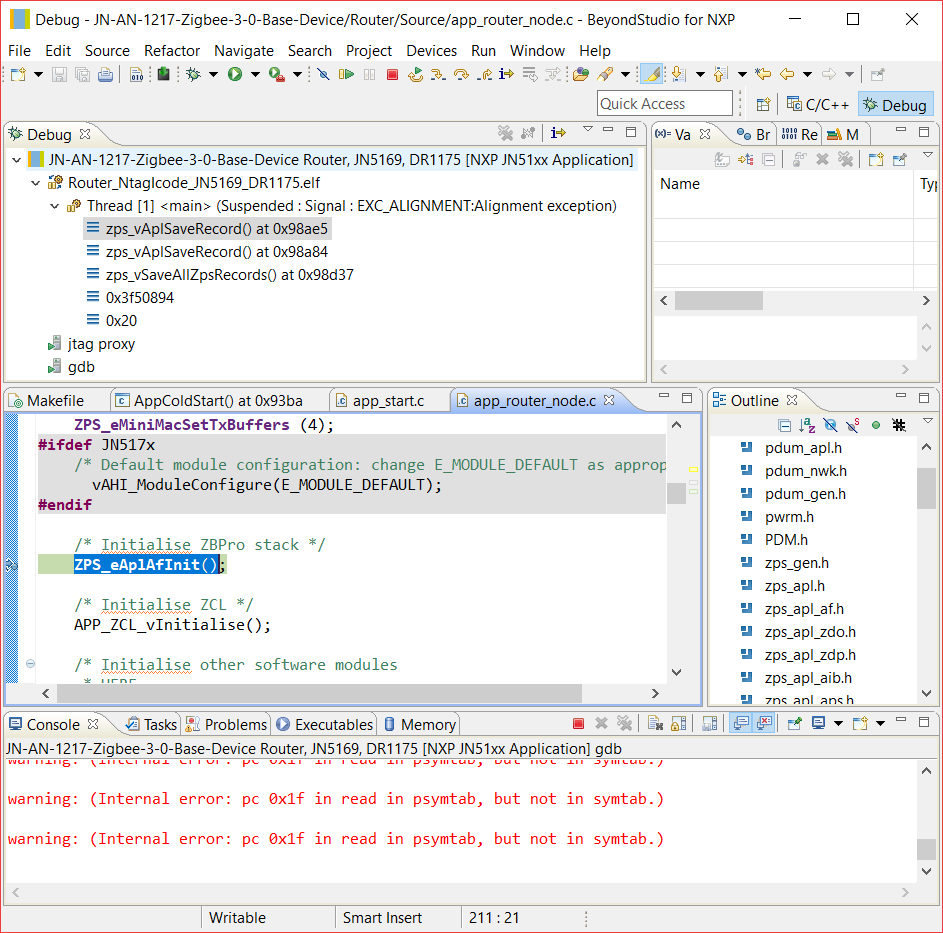Click the Pin Console icon
943x933 pixels.
794,724
